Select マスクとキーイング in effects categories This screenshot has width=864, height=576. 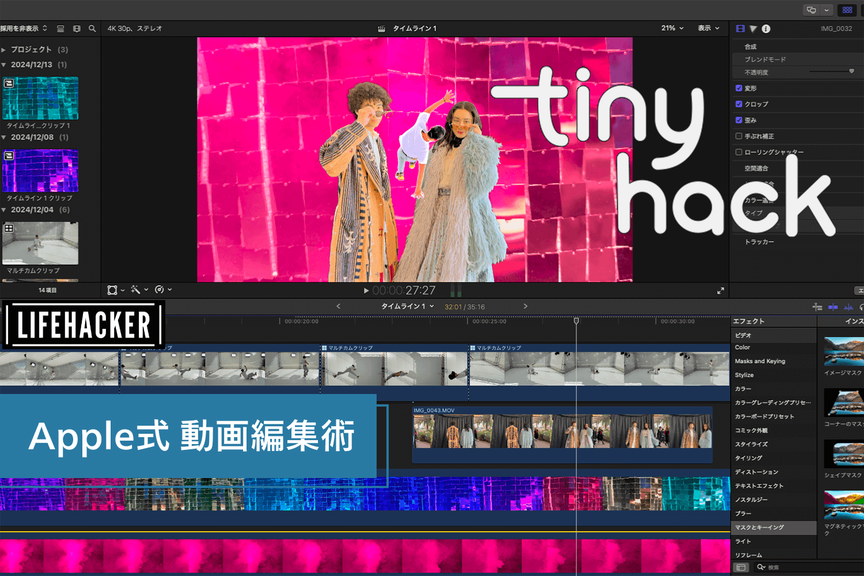click(x=760, y=527)
